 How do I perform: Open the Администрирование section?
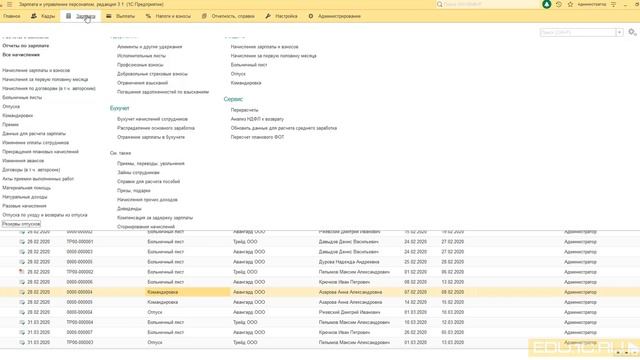coord(335,16)
